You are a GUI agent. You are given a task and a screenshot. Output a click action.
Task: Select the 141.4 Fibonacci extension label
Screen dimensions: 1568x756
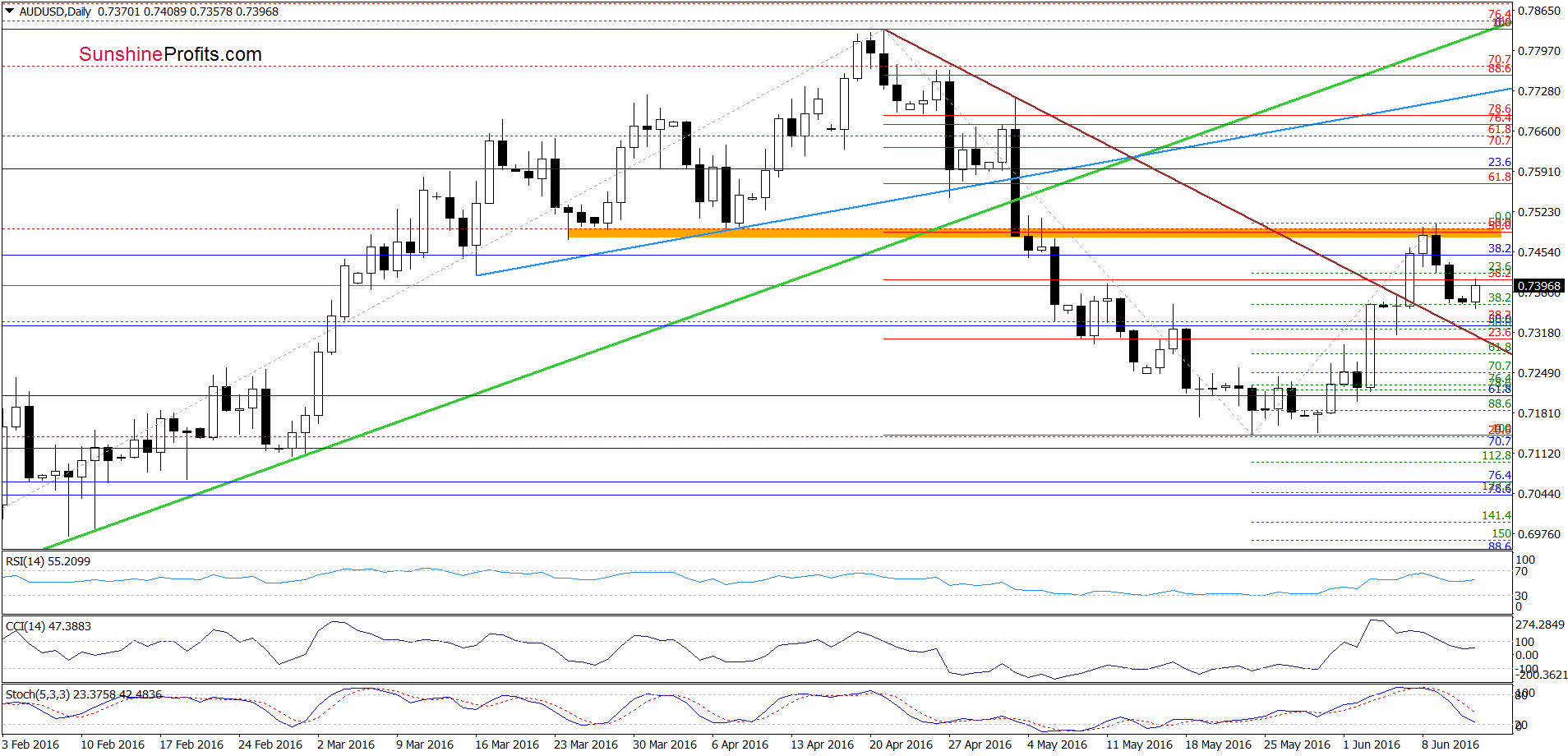(x=1497, y=515)
